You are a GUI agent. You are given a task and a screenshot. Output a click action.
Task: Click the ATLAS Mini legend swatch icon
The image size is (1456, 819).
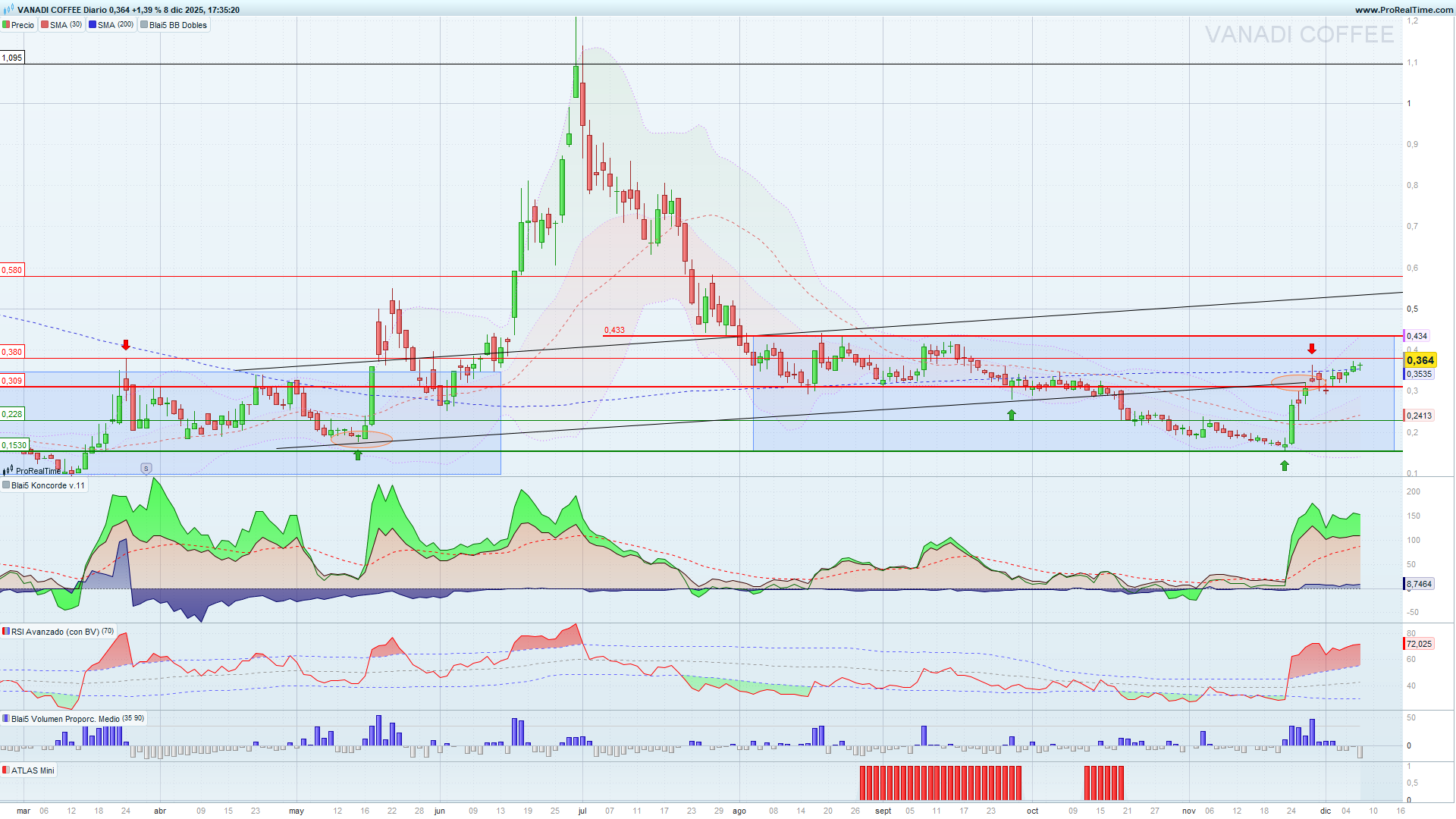pyautogui.click(x=6, y=770)
